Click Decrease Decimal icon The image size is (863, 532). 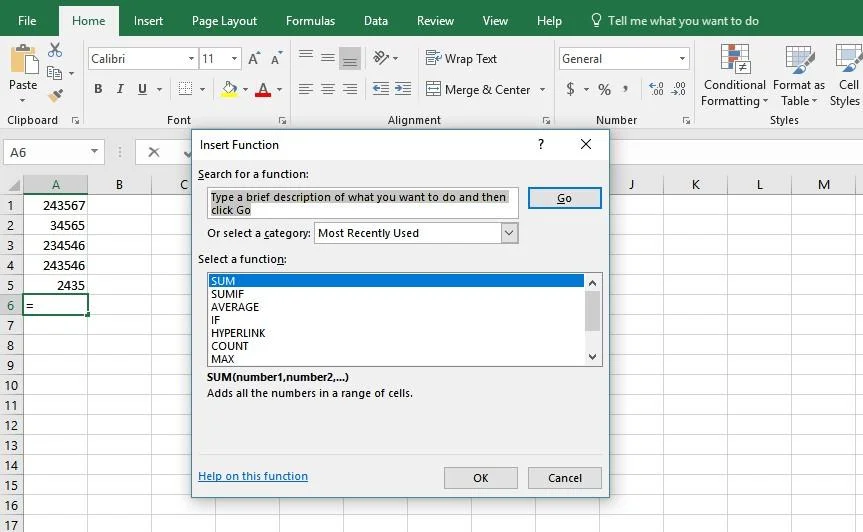[x=679, y=89]
